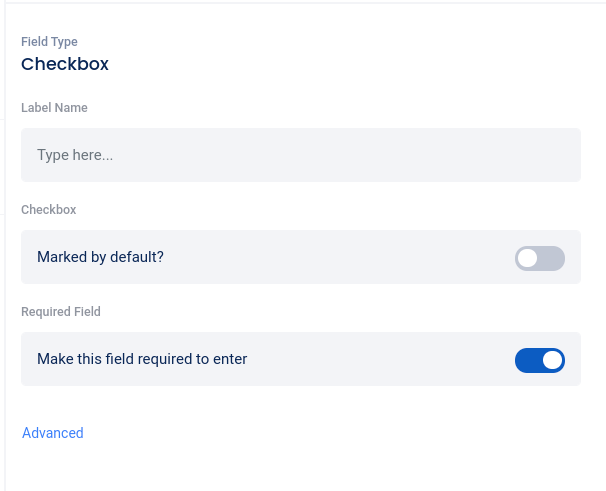Image resolution: width=606 pixels, height=491 pixels.
Task: Click the blue track of the on switch
Action: (526, 360)
